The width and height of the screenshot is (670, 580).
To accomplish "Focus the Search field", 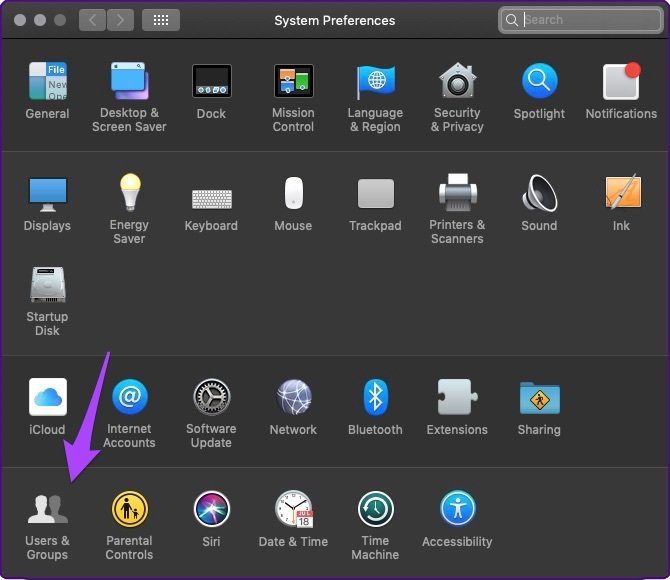I will click(581, 20).
